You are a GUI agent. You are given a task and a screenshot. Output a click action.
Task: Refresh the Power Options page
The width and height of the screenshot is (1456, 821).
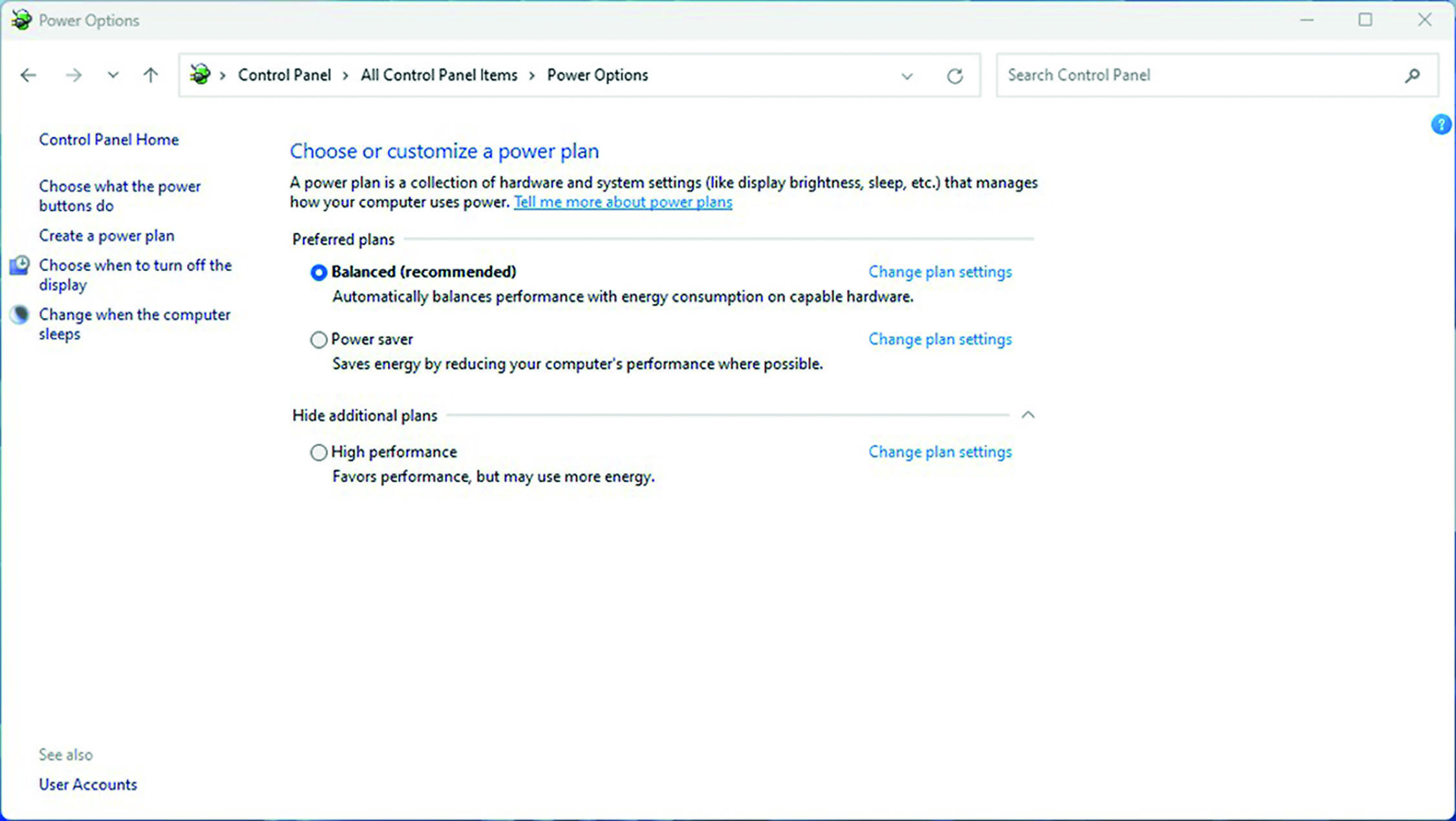pos(955,75)
